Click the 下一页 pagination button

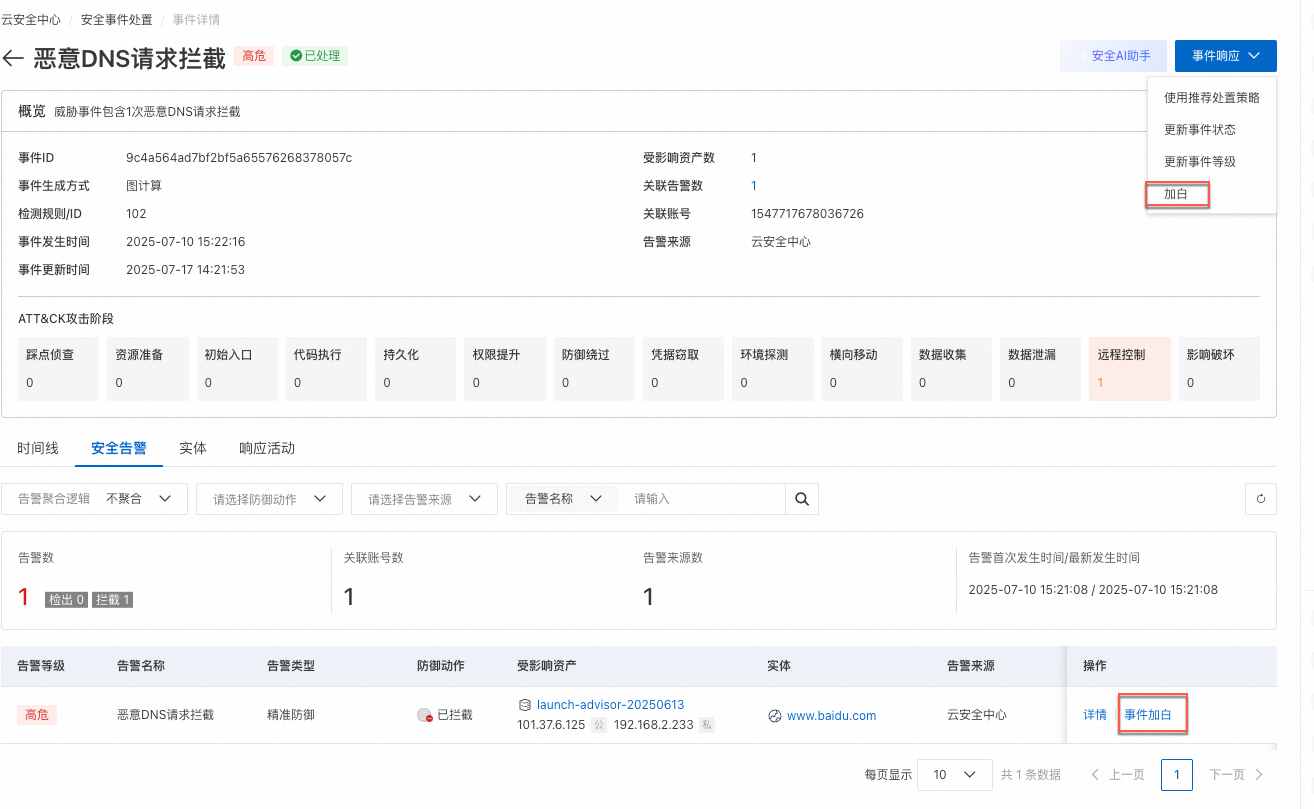[x=1236, y=774]
